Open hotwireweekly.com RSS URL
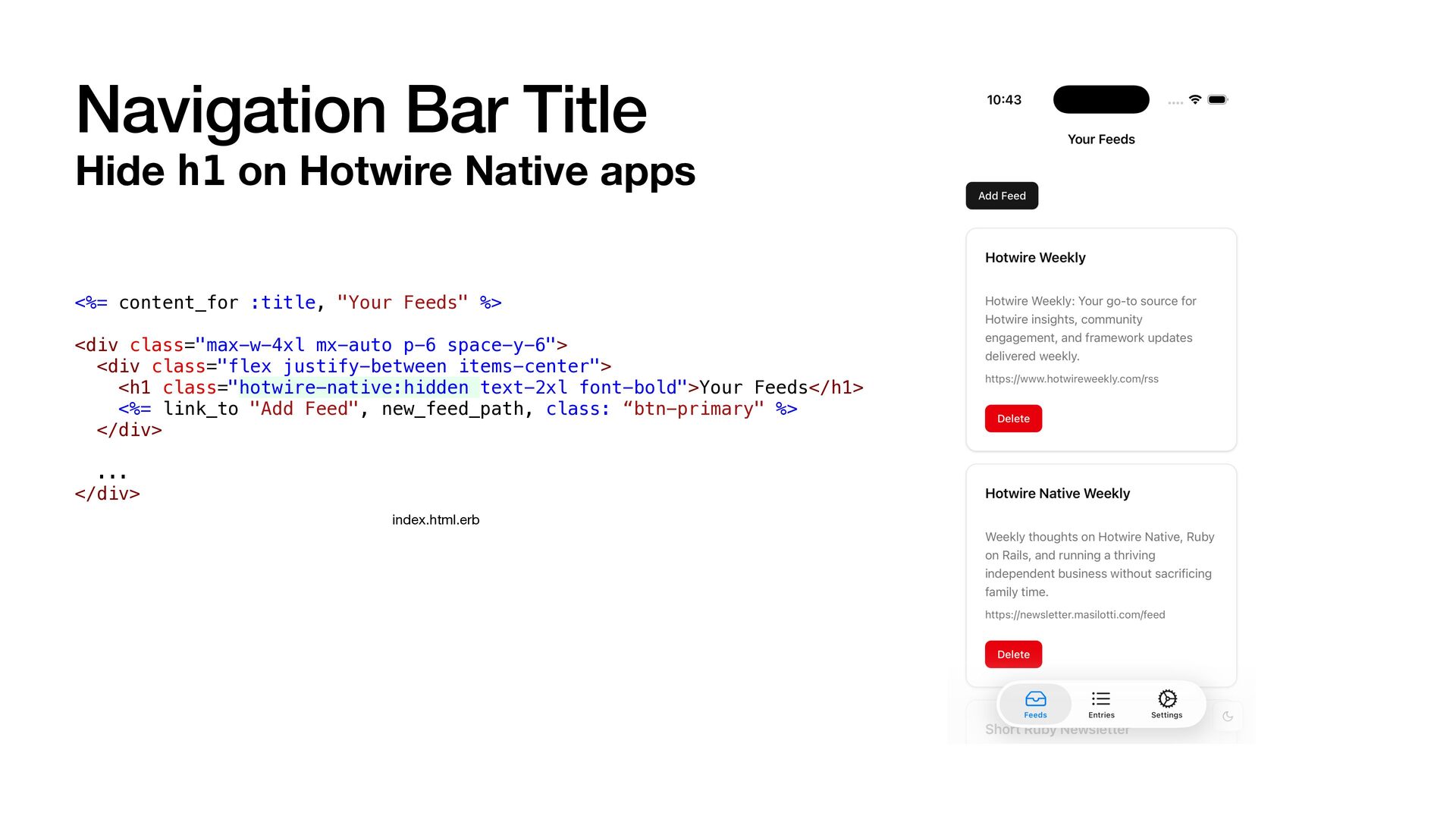Viewport: 1456px width, 819px height. click(1072, 378)
